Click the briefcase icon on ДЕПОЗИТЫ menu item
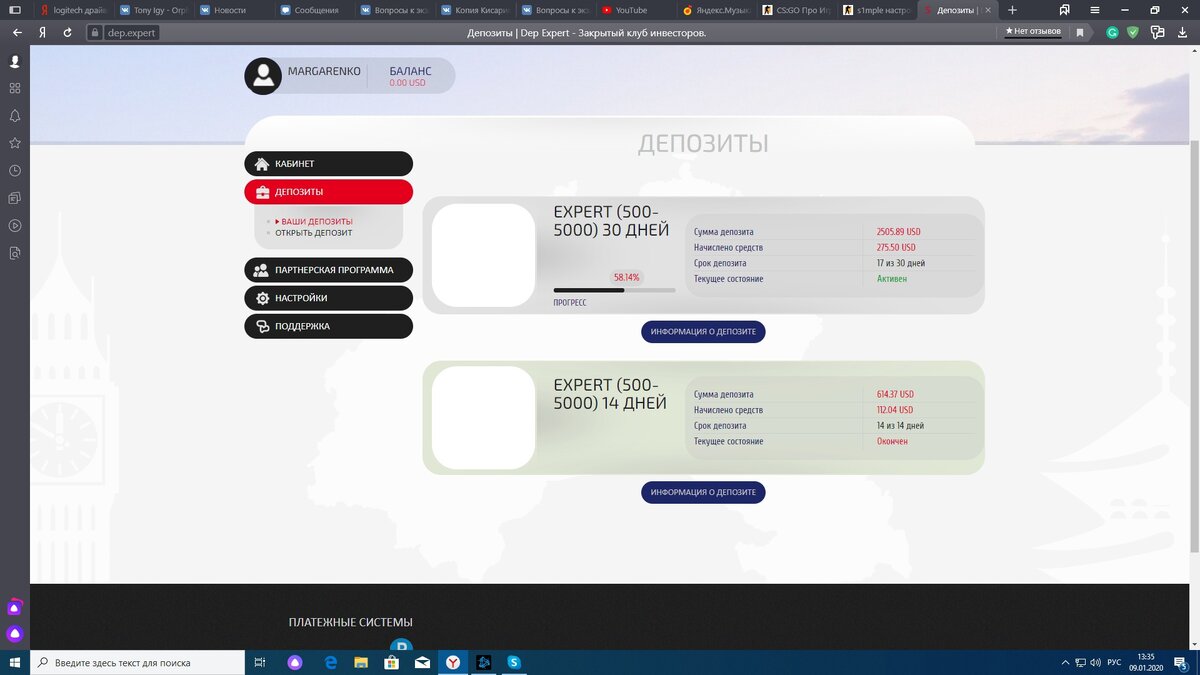 263,191
